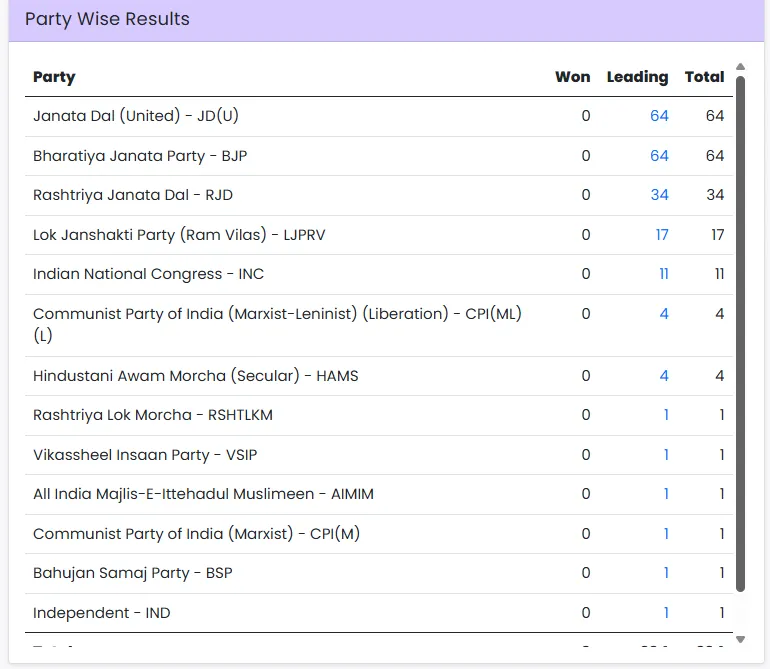The image size is (770, 669).
Task: Click Rashtriya Janata Dal leading count 34
Action: click(x=659, y=195)
